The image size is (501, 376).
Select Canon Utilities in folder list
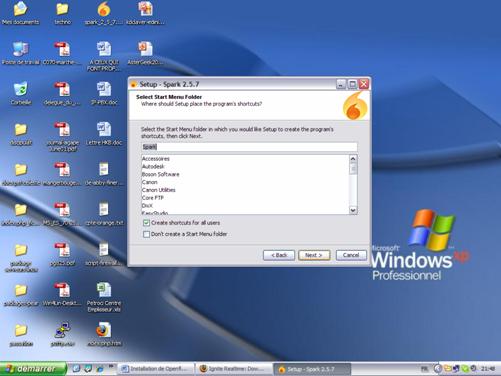(x=159, y=190)
